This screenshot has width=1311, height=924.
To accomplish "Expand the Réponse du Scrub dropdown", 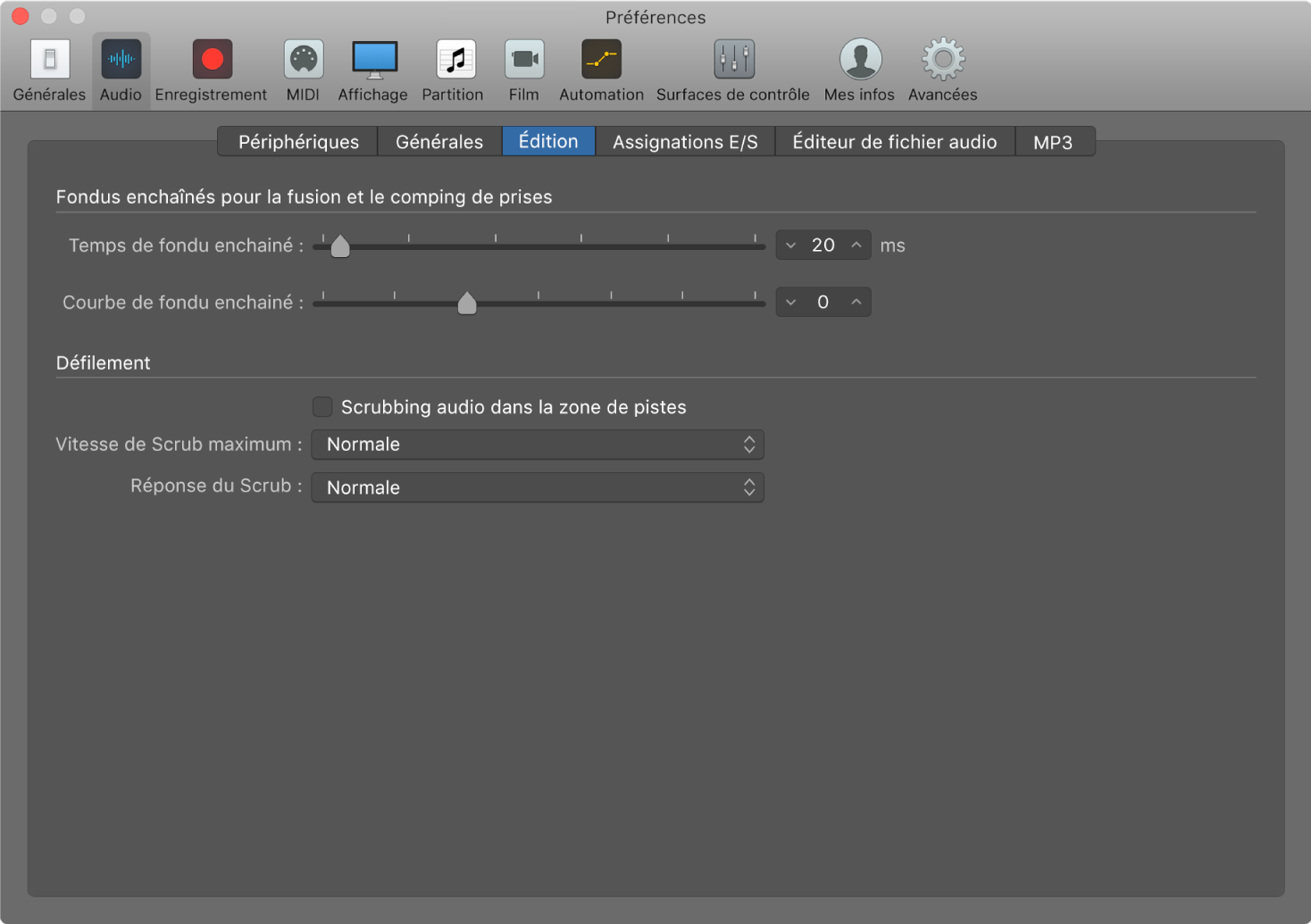I will (538, 487).
